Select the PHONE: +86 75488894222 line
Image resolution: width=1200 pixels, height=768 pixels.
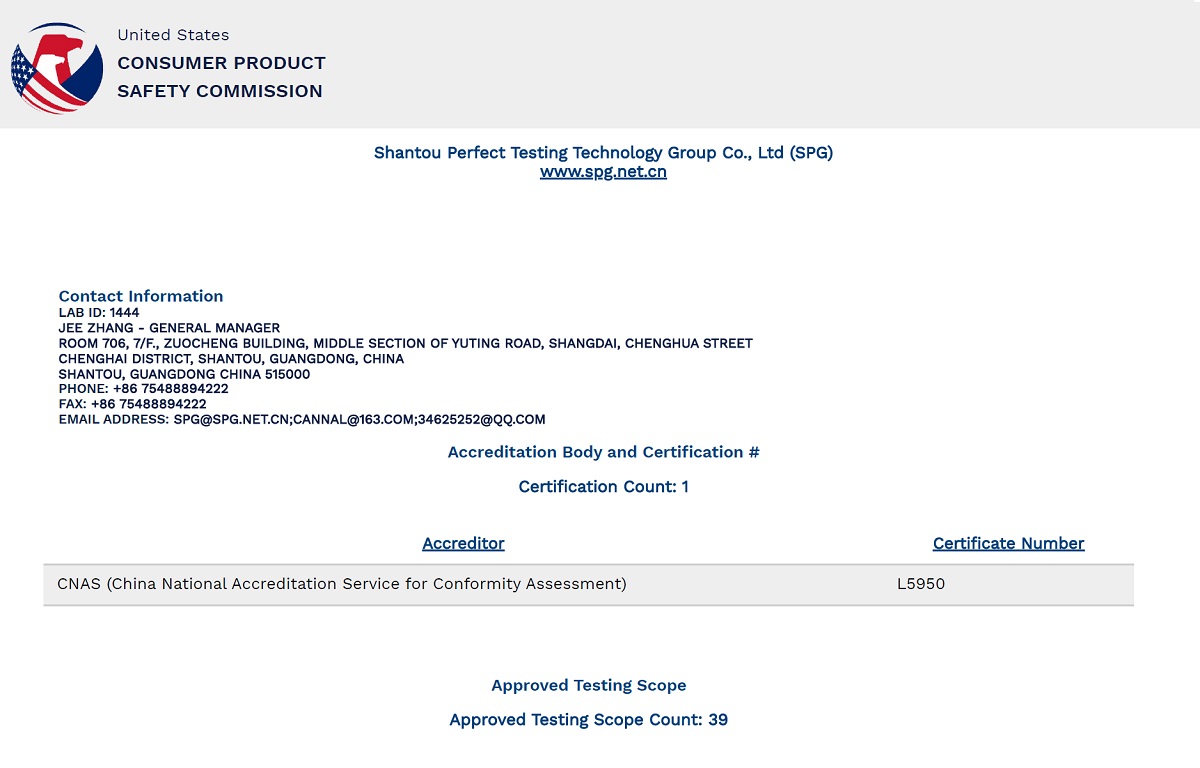coord(143,389)
